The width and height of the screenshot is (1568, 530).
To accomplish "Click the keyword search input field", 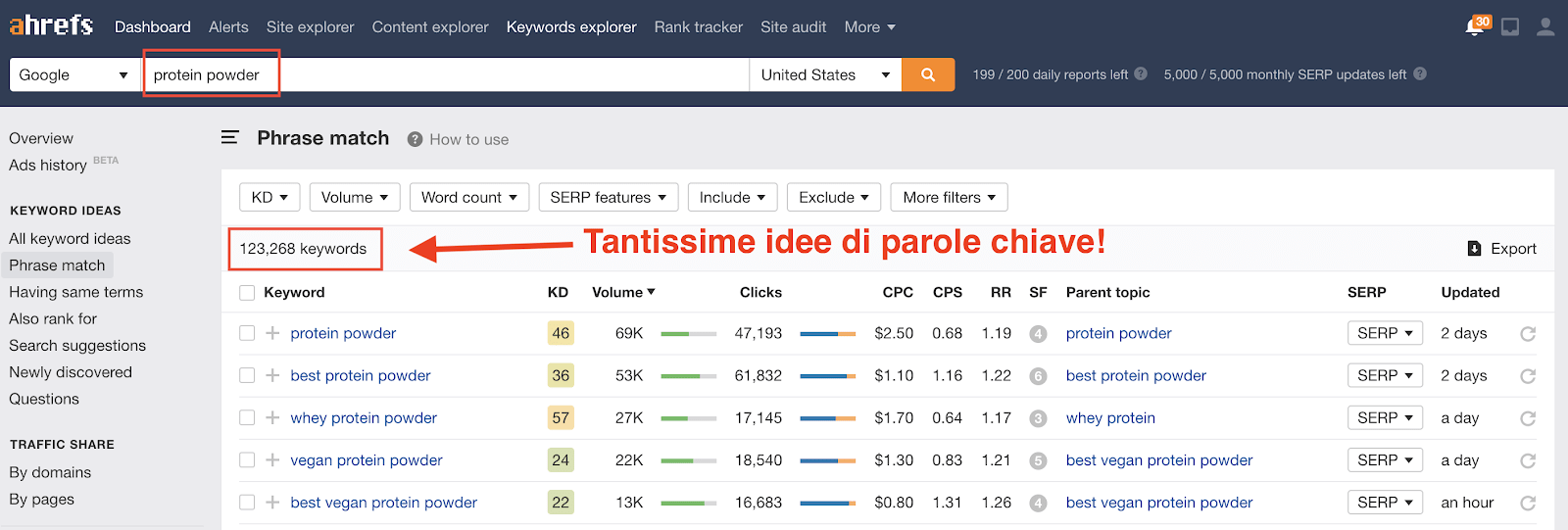I will coord(447,74).
